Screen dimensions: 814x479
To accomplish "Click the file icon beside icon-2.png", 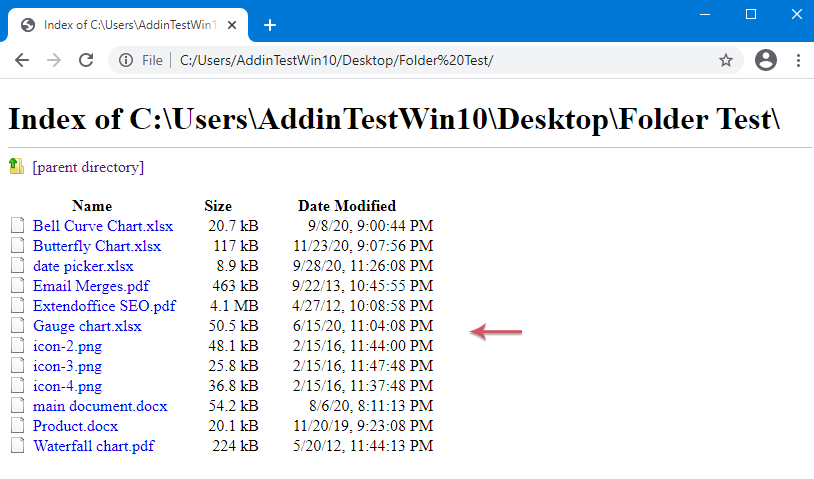I will pyautogui.click(x=16, y=346).
